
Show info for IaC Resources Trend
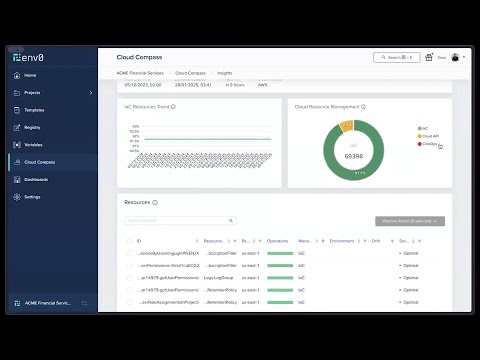(x=173, y=107)
